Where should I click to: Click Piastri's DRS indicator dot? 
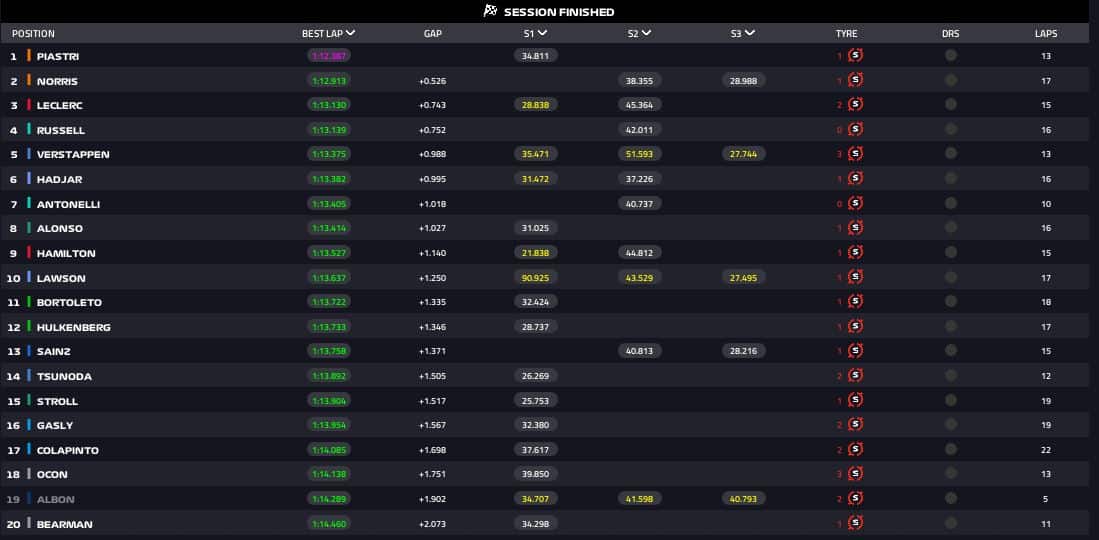(950, 55)
